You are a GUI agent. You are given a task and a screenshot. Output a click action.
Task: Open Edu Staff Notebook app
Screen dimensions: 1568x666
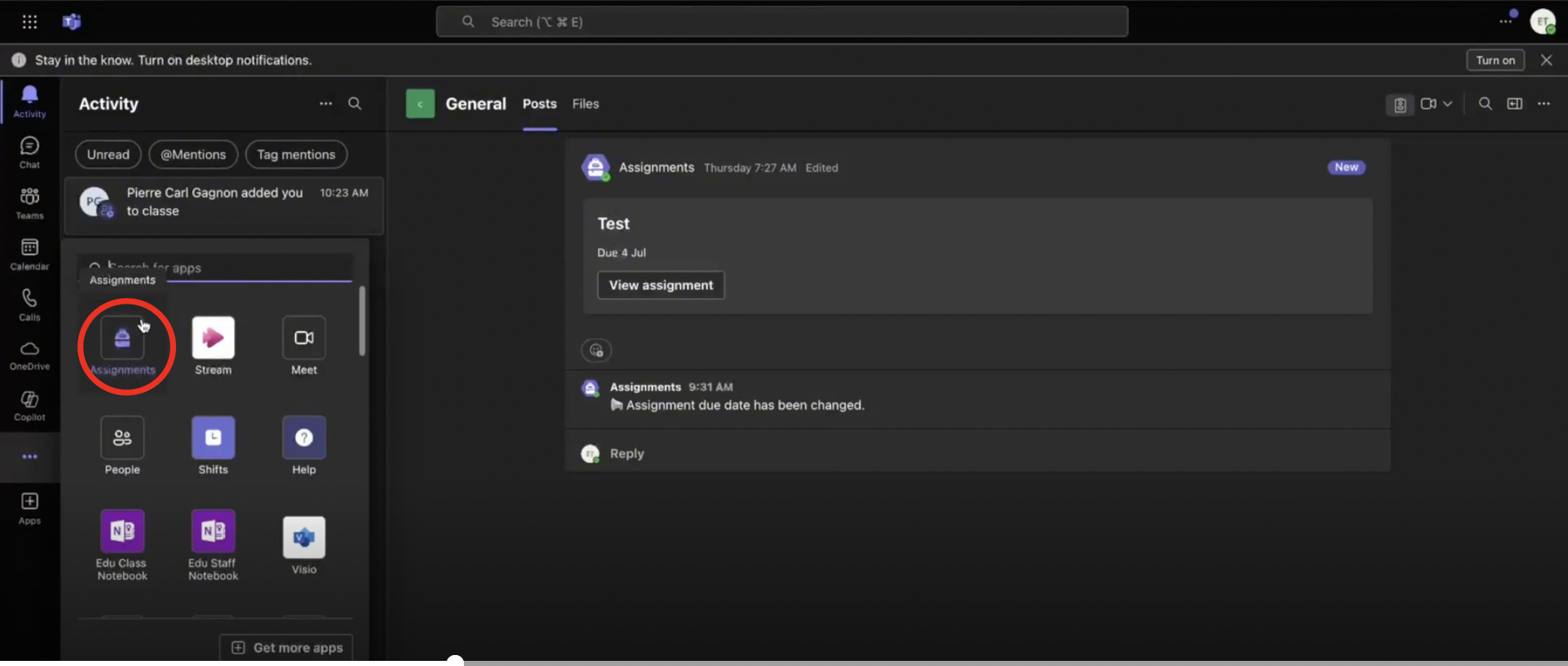tap(213, 531)
